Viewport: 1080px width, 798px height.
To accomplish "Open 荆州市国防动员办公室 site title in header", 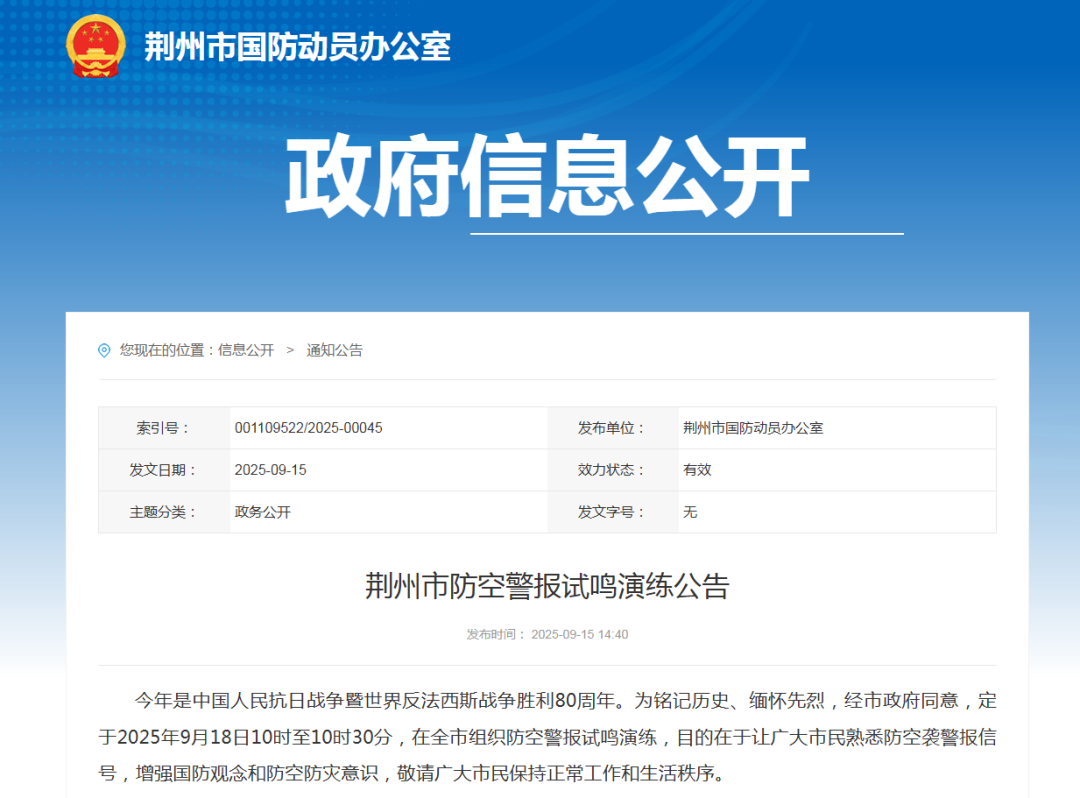I will 297,47.
